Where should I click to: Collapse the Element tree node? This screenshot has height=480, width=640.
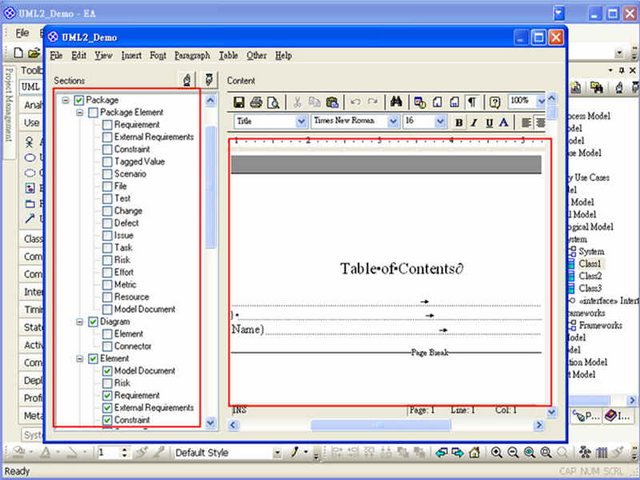click(x=80, y=358)
